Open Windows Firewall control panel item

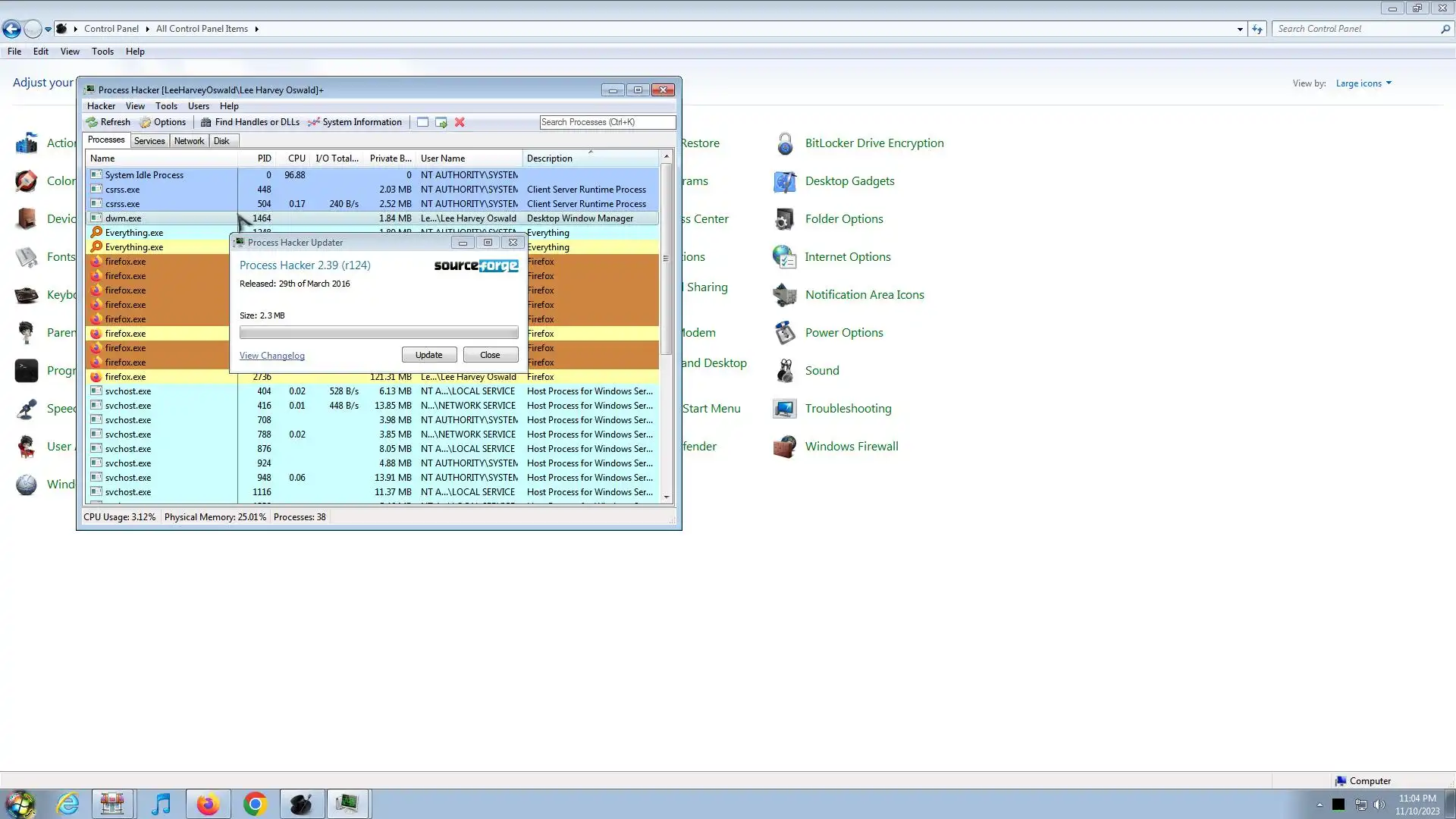[785, 447]
